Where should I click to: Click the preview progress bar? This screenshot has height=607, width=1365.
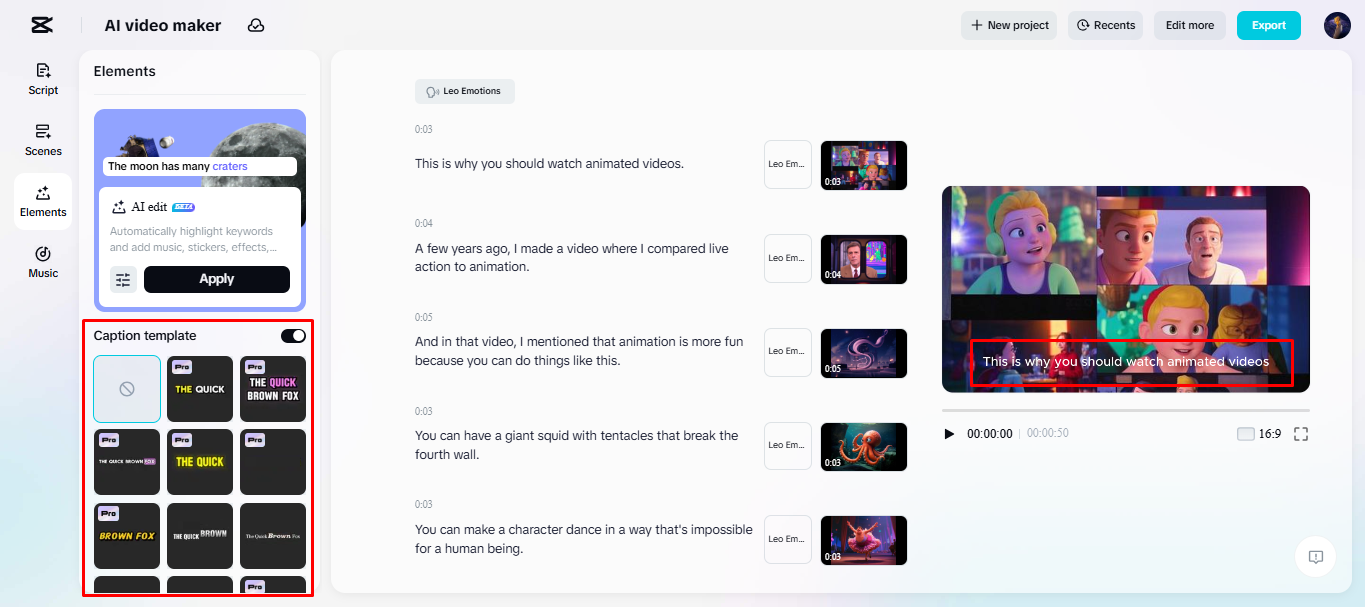[1126, 410]
